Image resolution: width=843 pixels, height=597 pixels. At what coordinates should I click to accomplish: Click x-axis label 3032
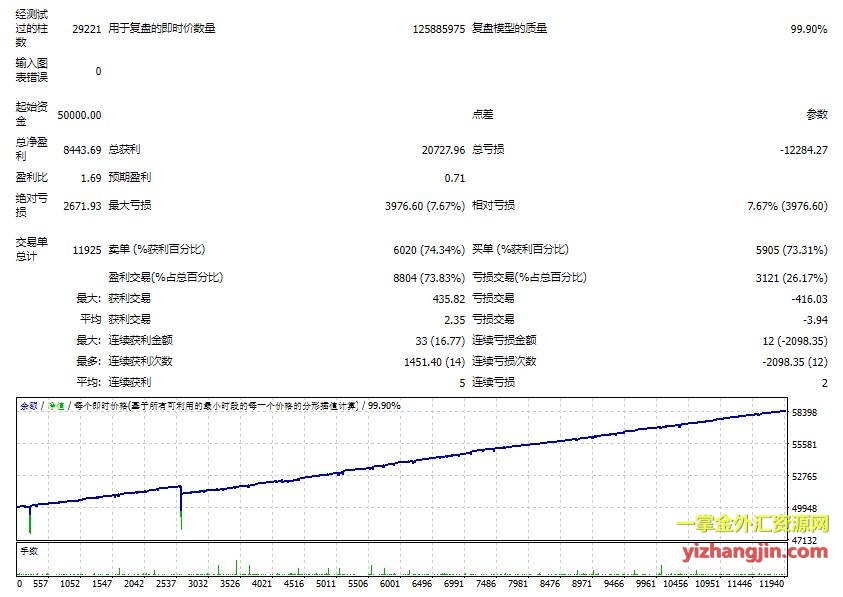[x=198, y=584]
